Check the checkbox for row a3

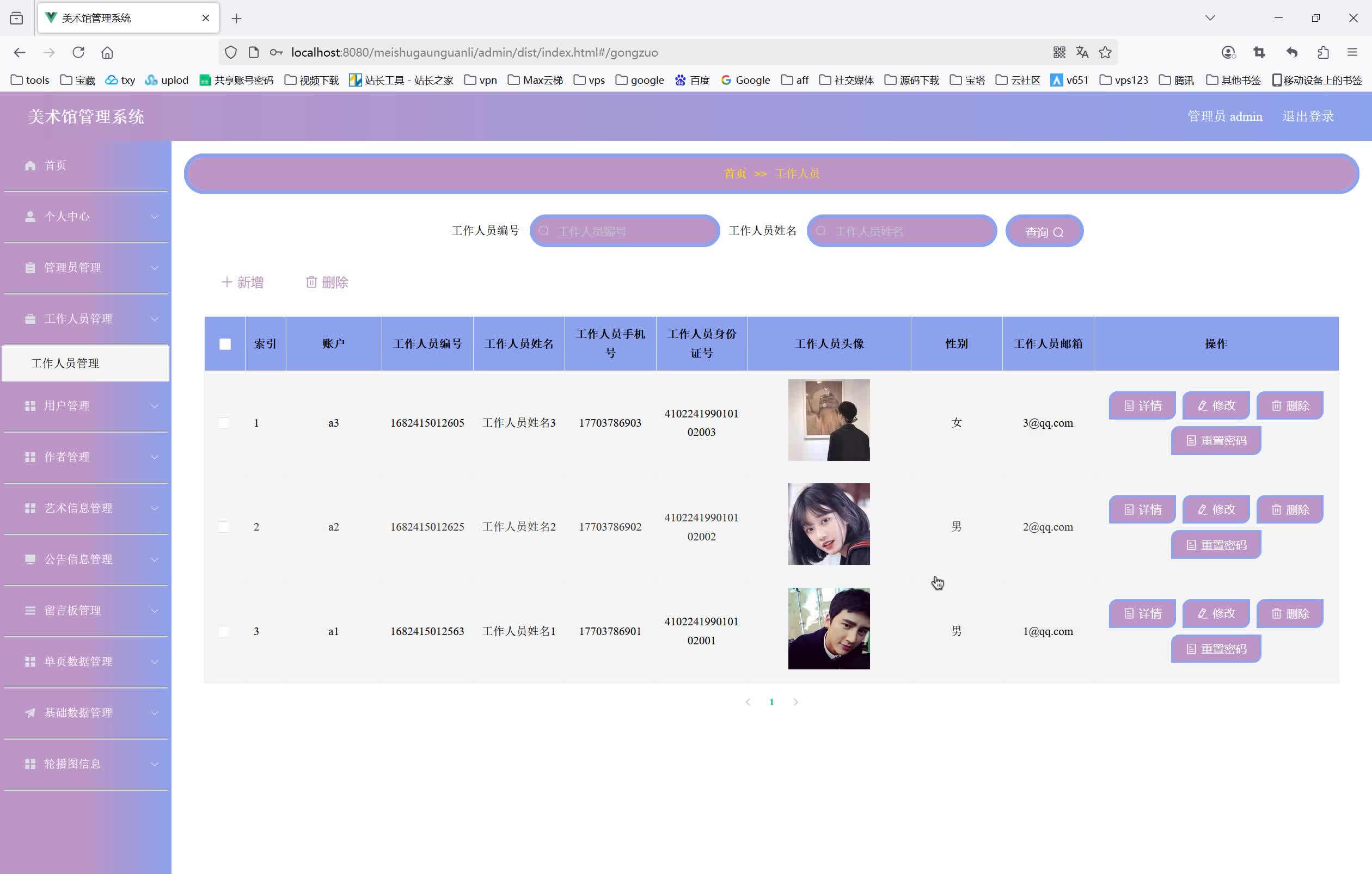click(223, 423)
